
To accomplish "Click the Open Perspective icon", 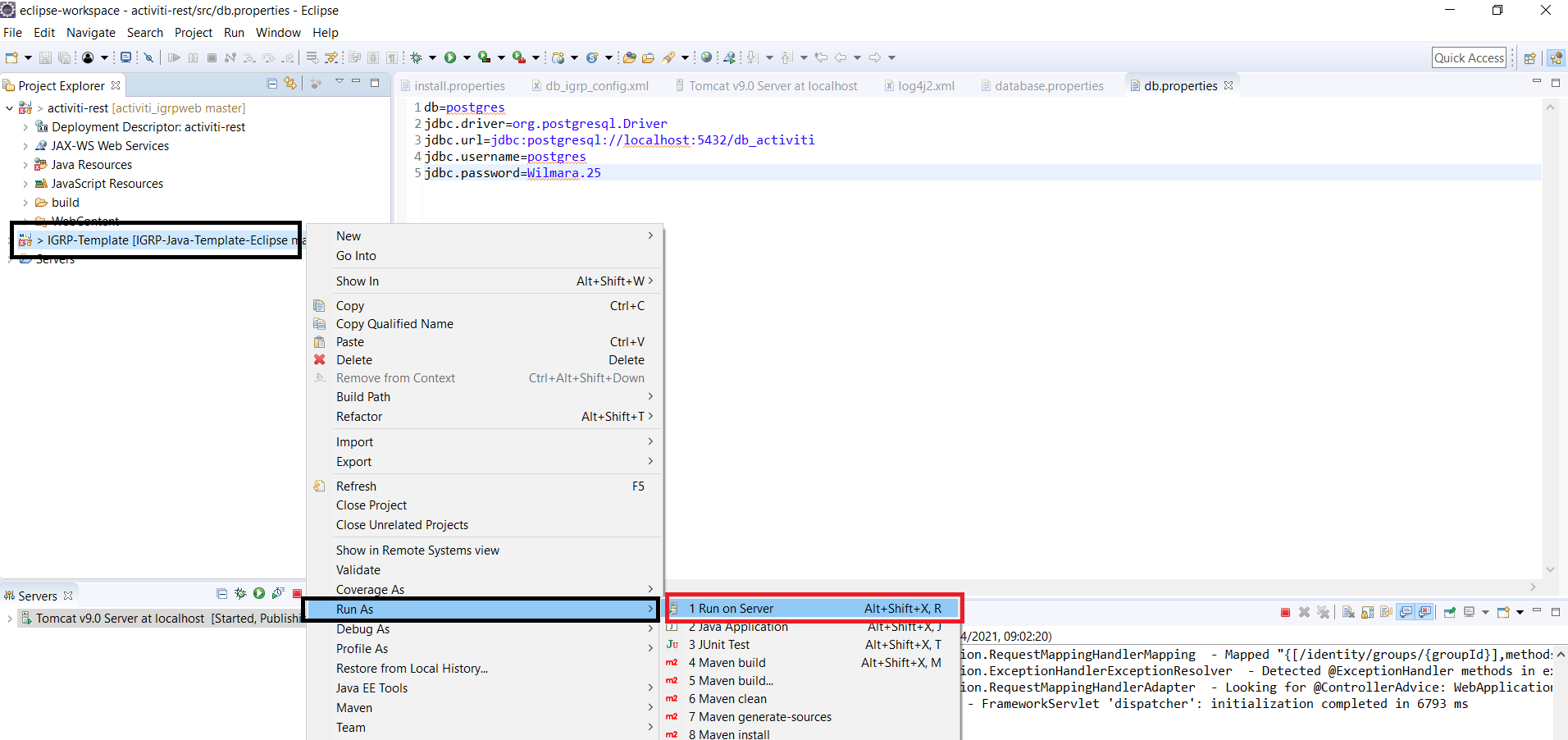I will click(1529, 58).
